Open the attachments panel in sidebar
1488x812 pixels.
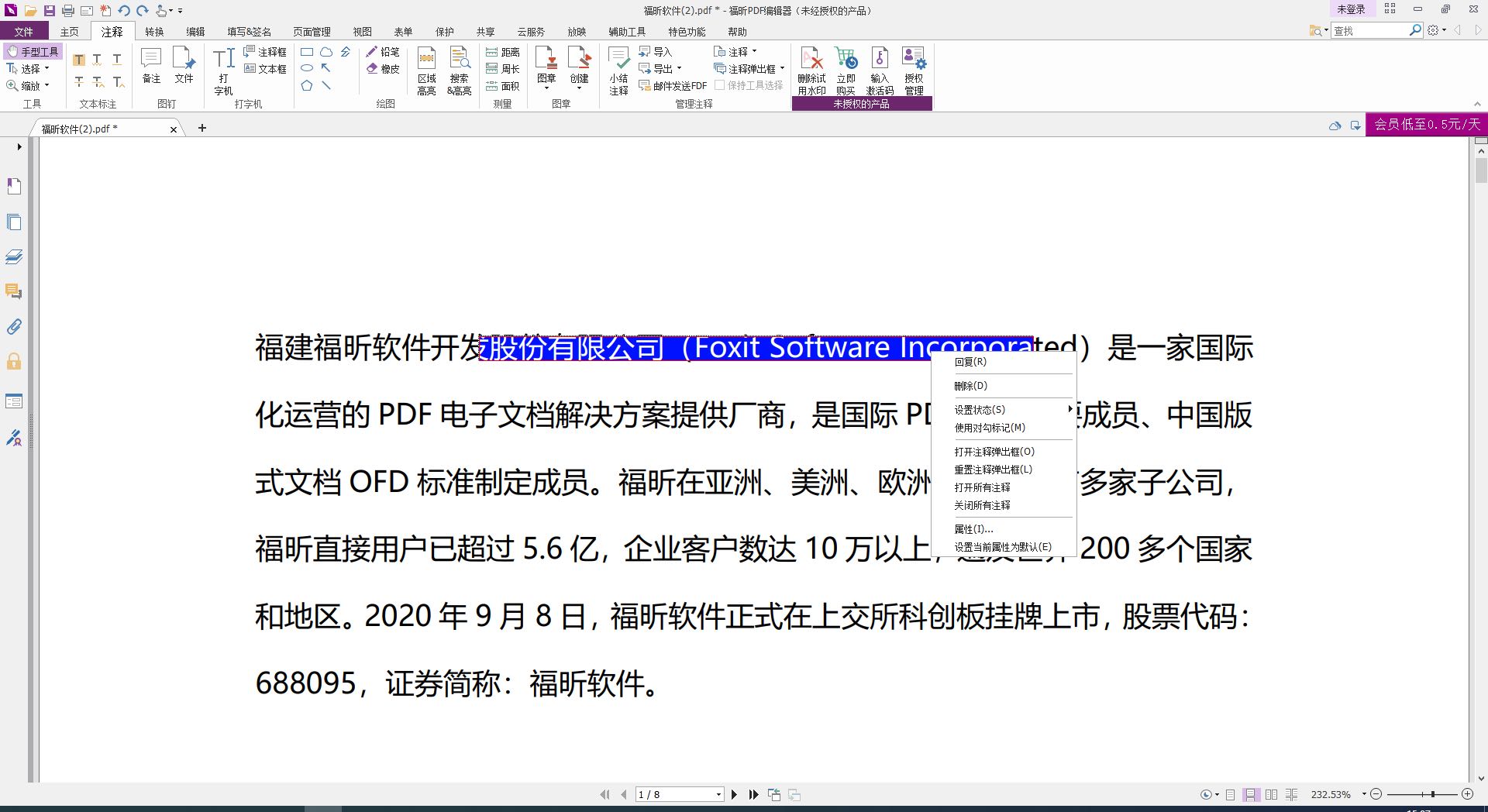click(14, 326)
